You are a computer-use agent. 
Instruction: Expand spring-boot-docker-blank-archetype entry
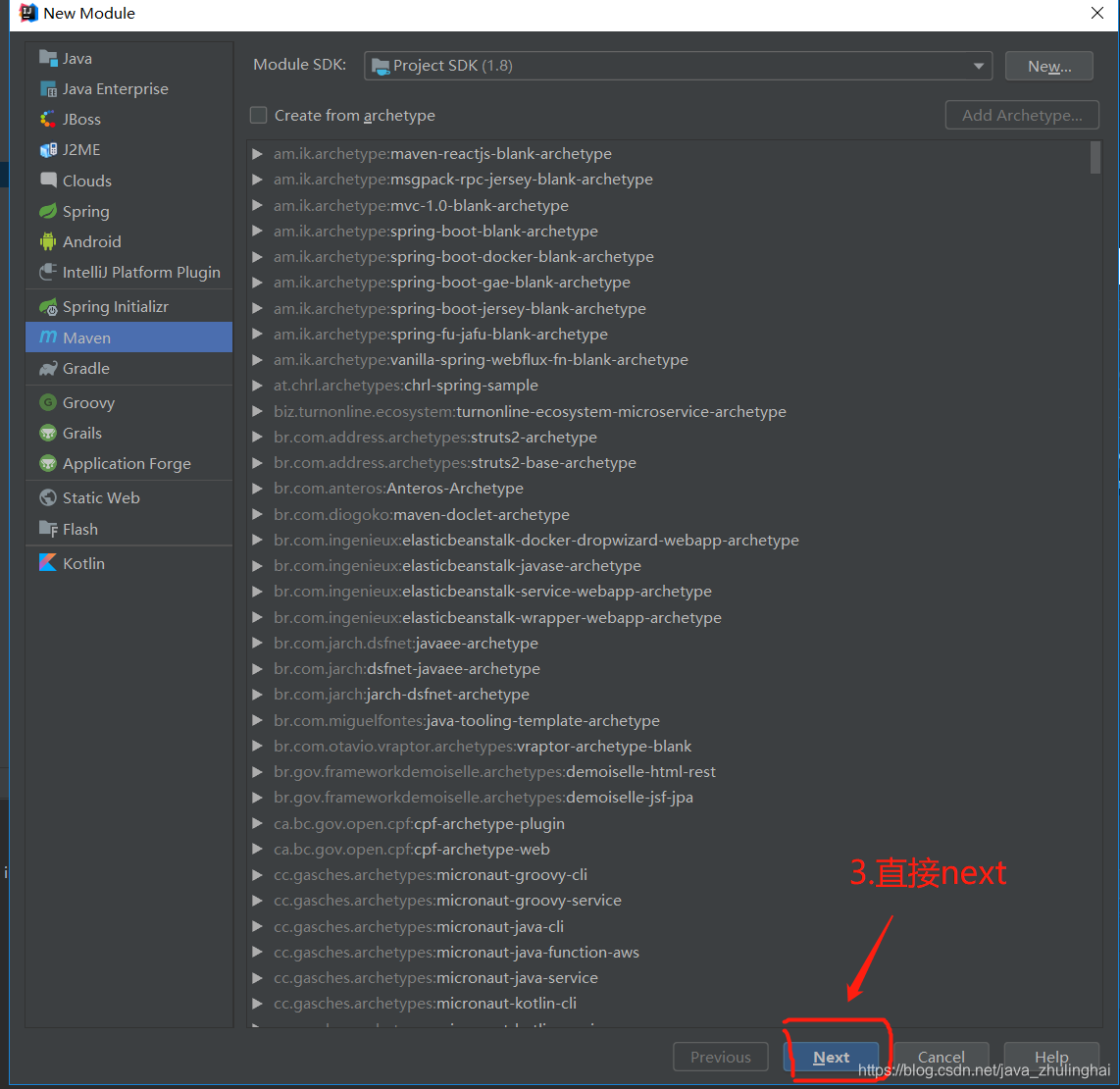coord(257,256)
